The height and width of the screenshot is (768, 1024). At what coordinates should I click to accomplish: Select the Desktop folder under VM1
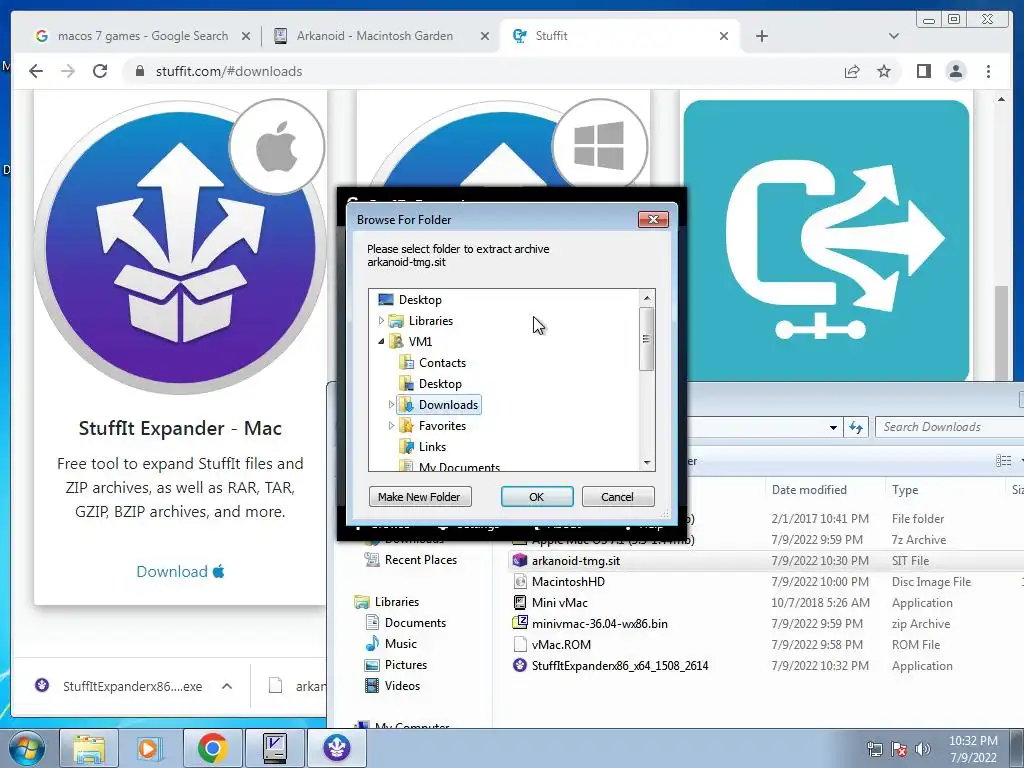click(440, 383)
